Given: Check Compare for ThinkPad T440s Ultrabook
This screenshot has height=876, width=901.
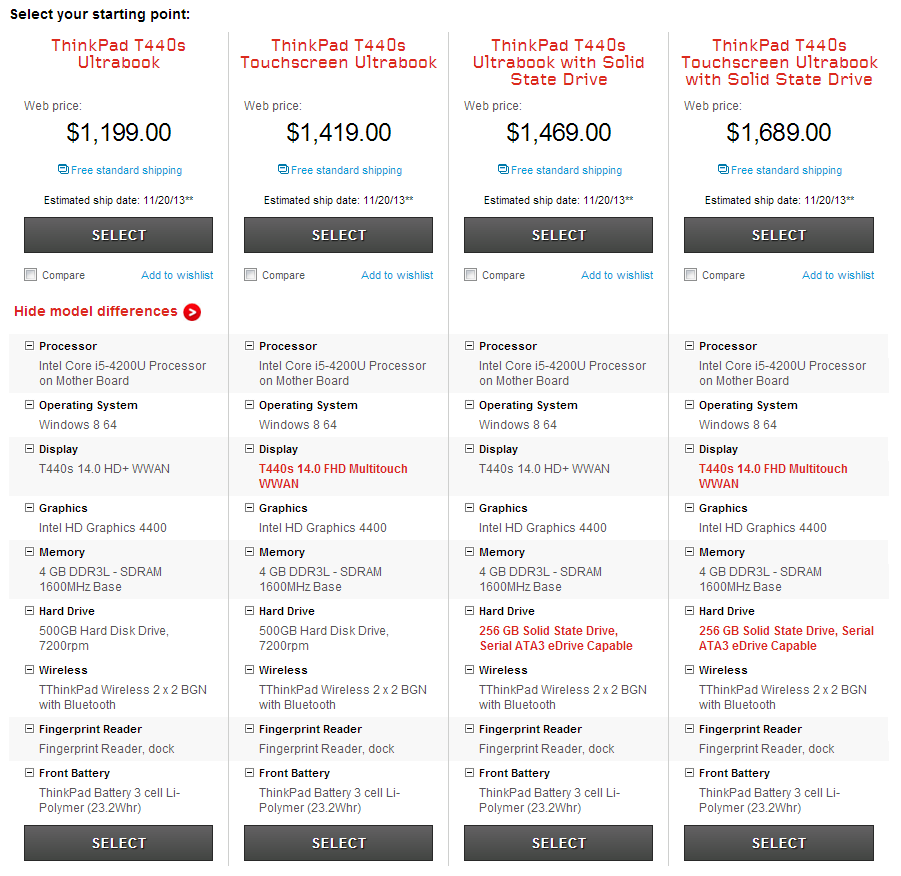Looking at the screenshot, I should click(x=31, y=275).
